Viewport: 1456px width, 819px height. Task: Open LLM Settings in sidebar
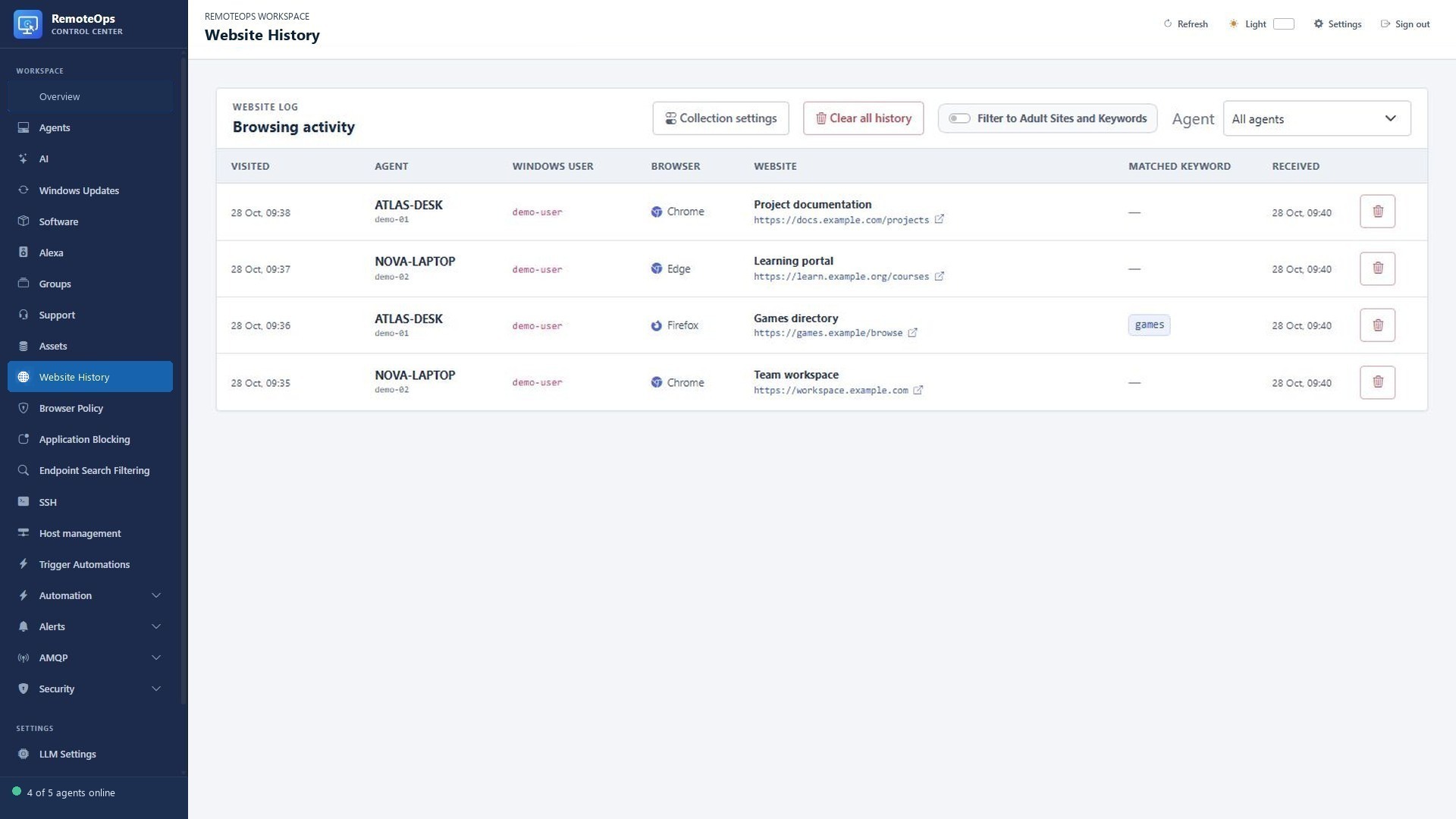[90, 754]
